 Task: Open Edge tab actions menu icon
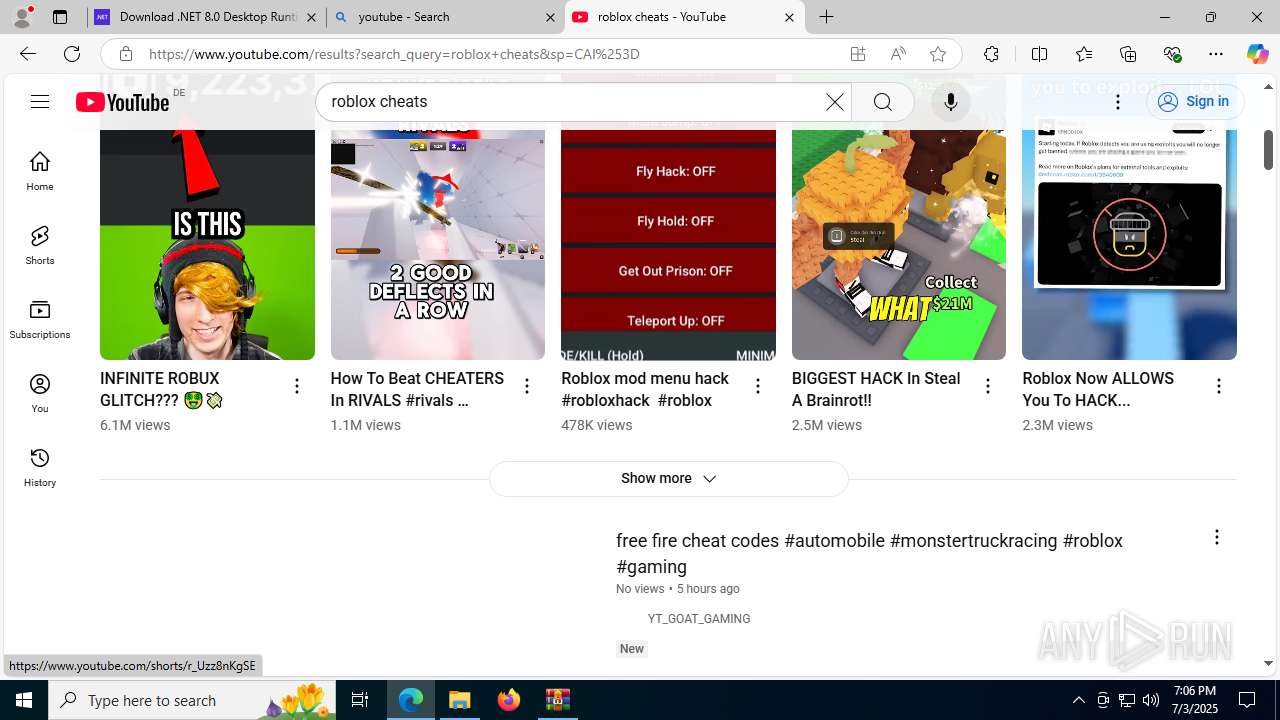click(x=60, y=17)
